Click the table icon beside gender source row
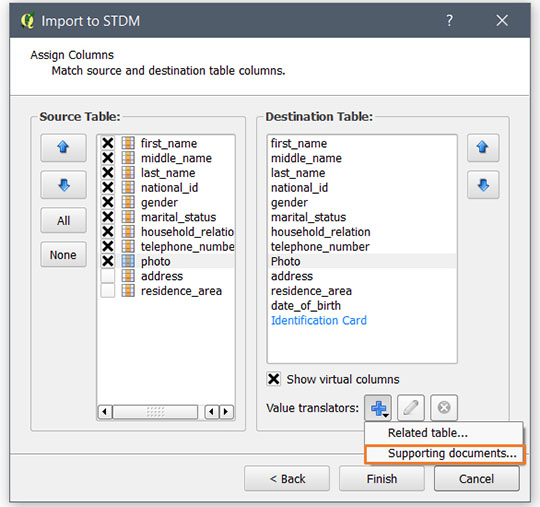 pos(128,202)
